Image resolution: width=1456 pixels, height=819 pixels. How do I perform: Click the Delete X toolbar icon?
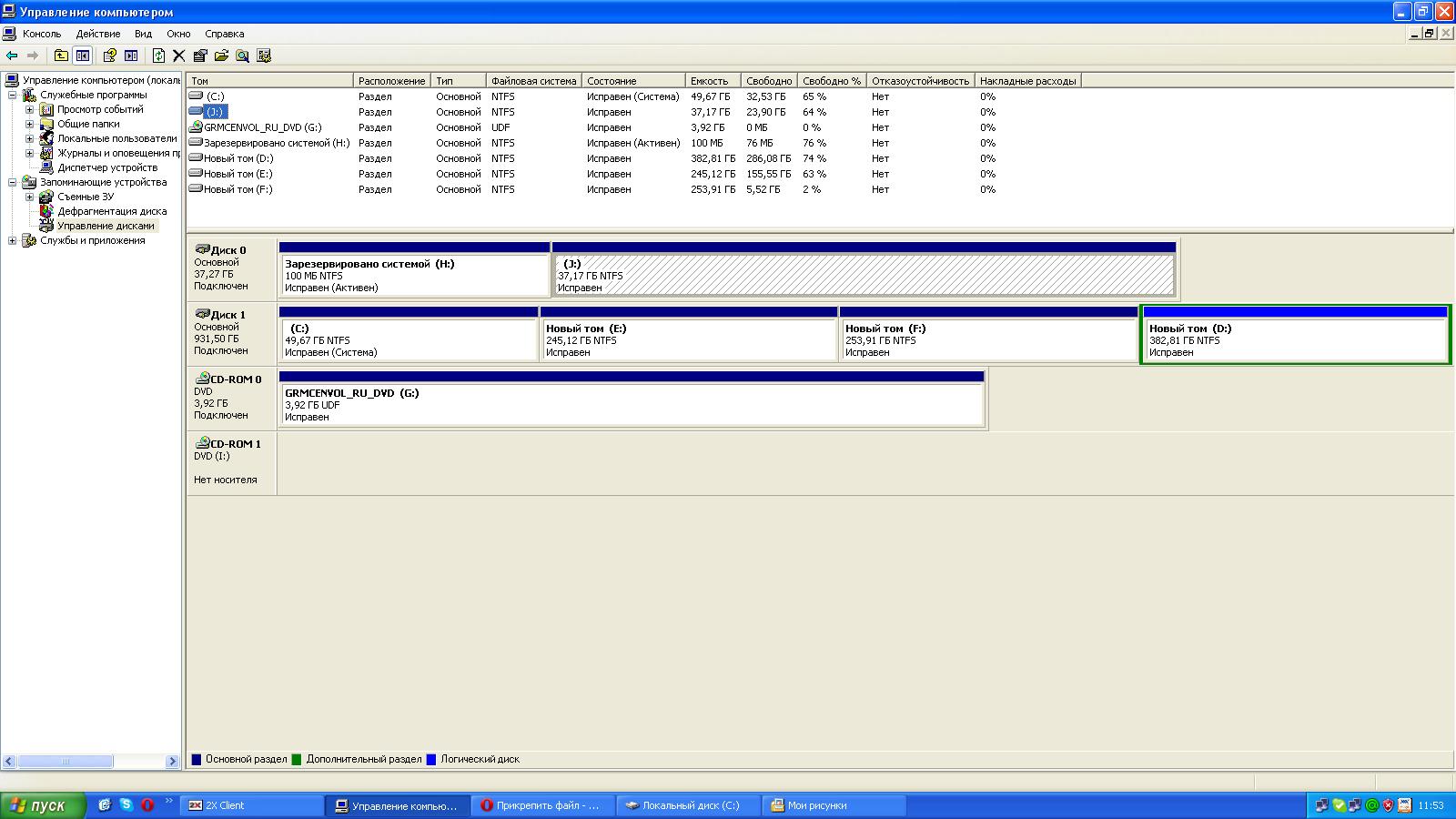tap(179, 56)
